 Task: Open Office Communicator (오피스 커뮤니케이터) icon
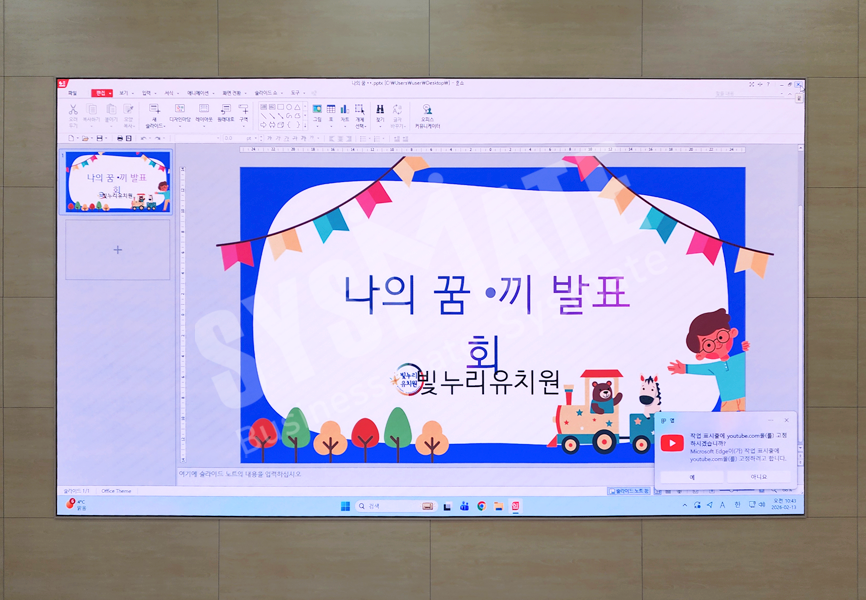pyautogui.click(x=427, y=112)
